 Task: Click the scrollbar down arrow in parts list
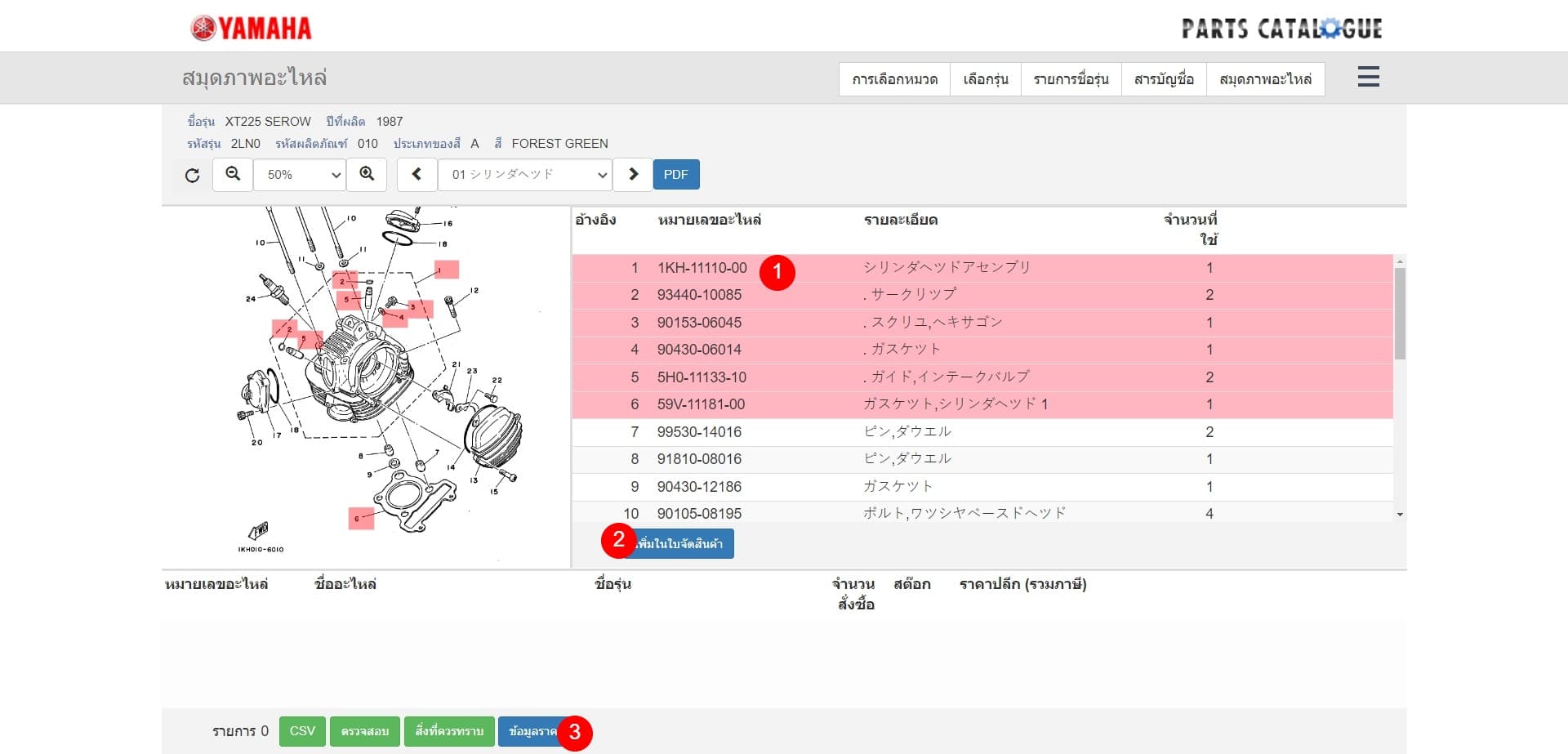pyautogui.click(x=1400, y=515)
